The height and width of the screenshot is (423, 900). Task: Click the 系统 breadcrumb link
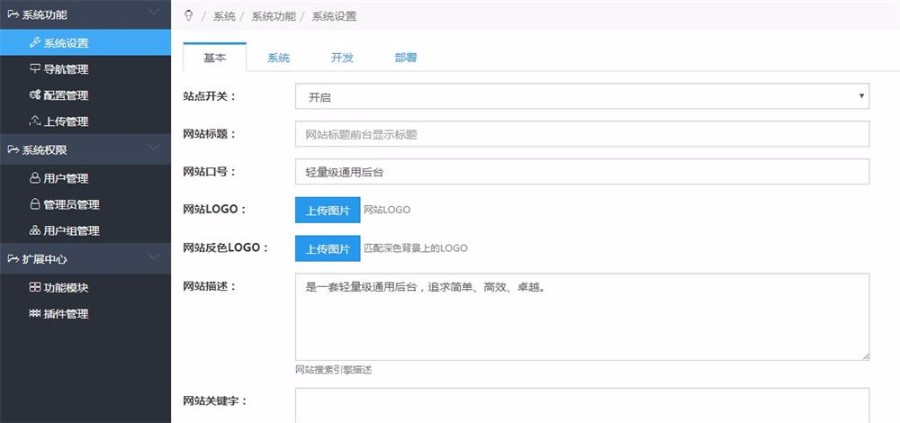click(x=224, y=16)
